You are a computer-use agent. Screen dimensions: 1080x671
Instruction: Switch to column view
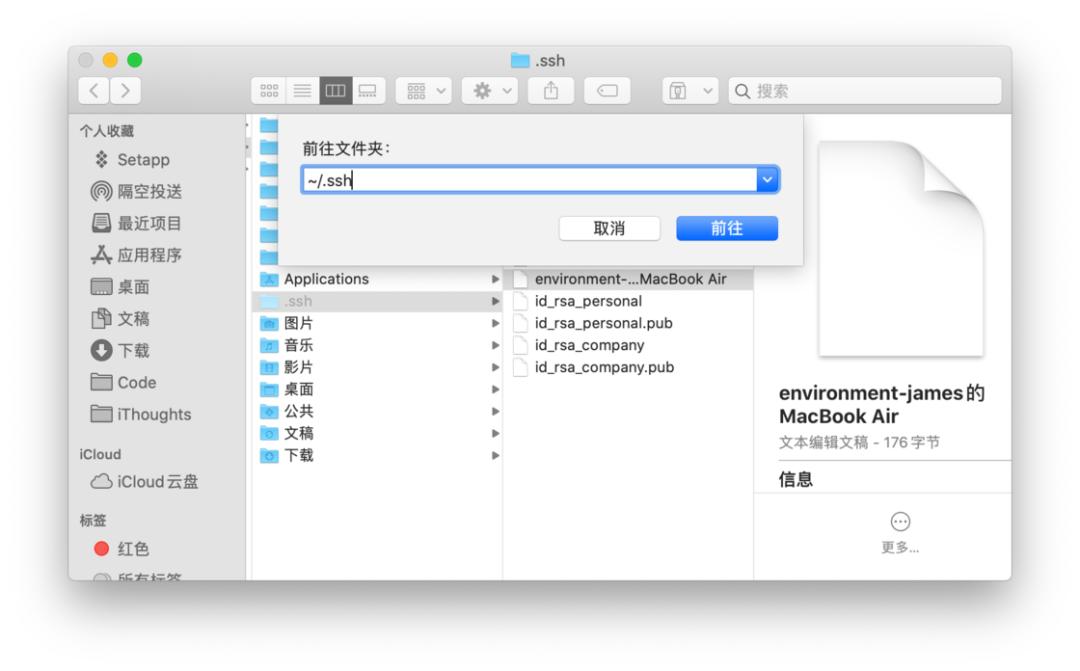(335, 91)
